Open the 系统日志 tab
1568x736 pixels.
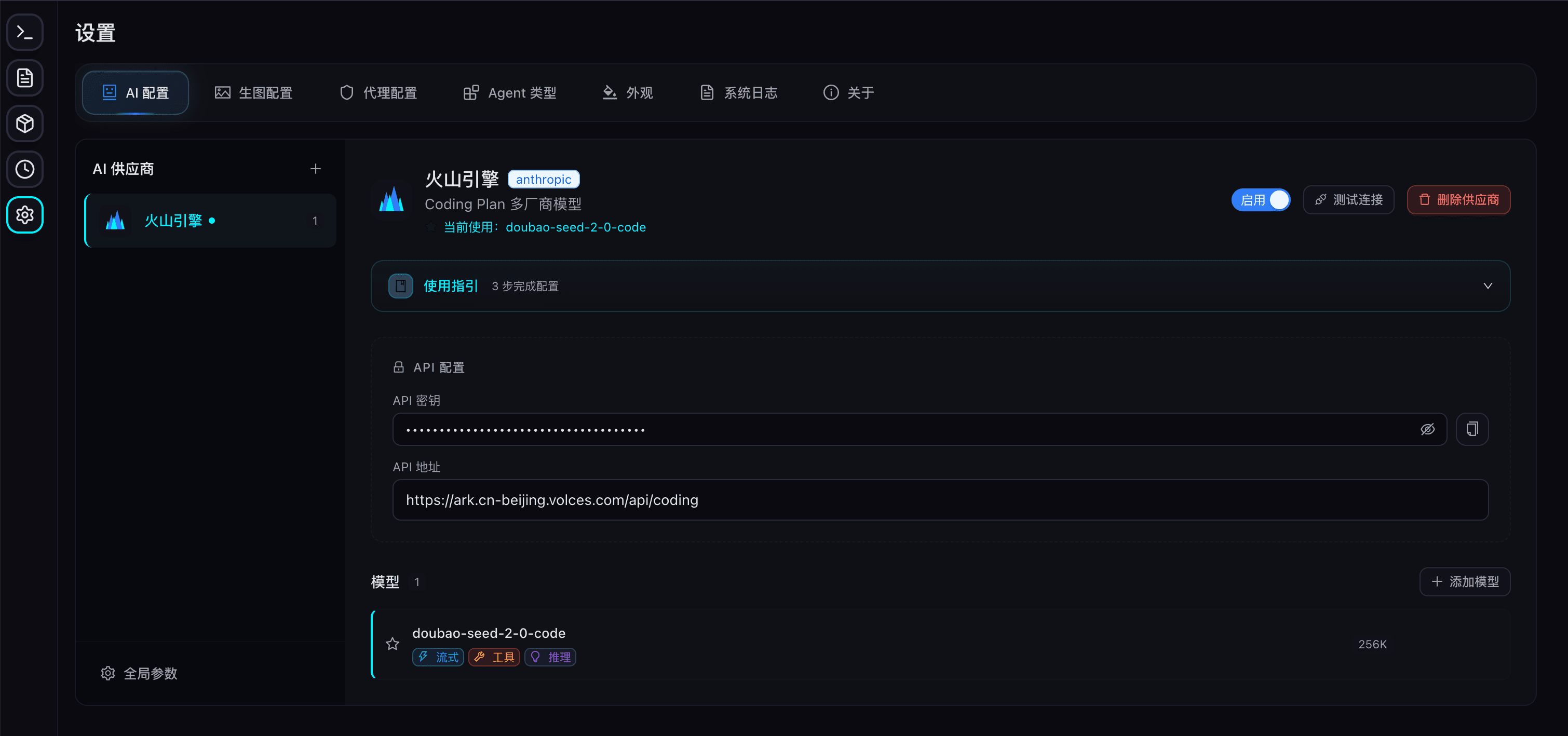(x=738, y=92)
